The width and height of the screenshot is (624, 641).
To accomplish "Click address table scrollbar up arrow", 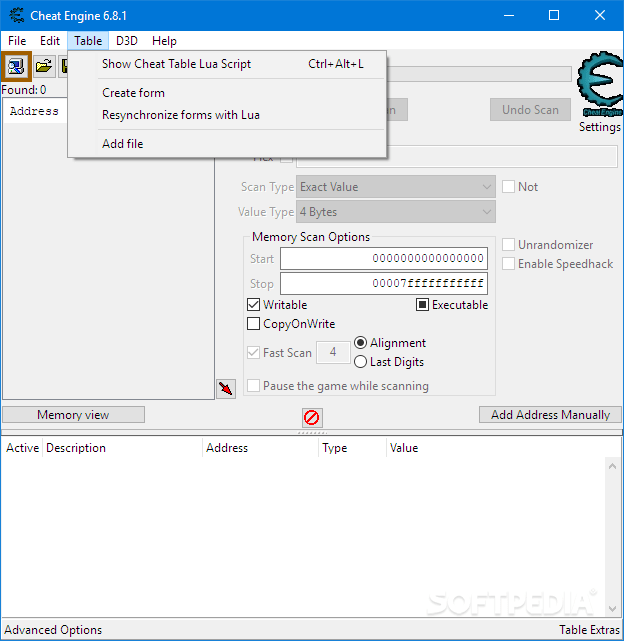I will pos(613,466).
